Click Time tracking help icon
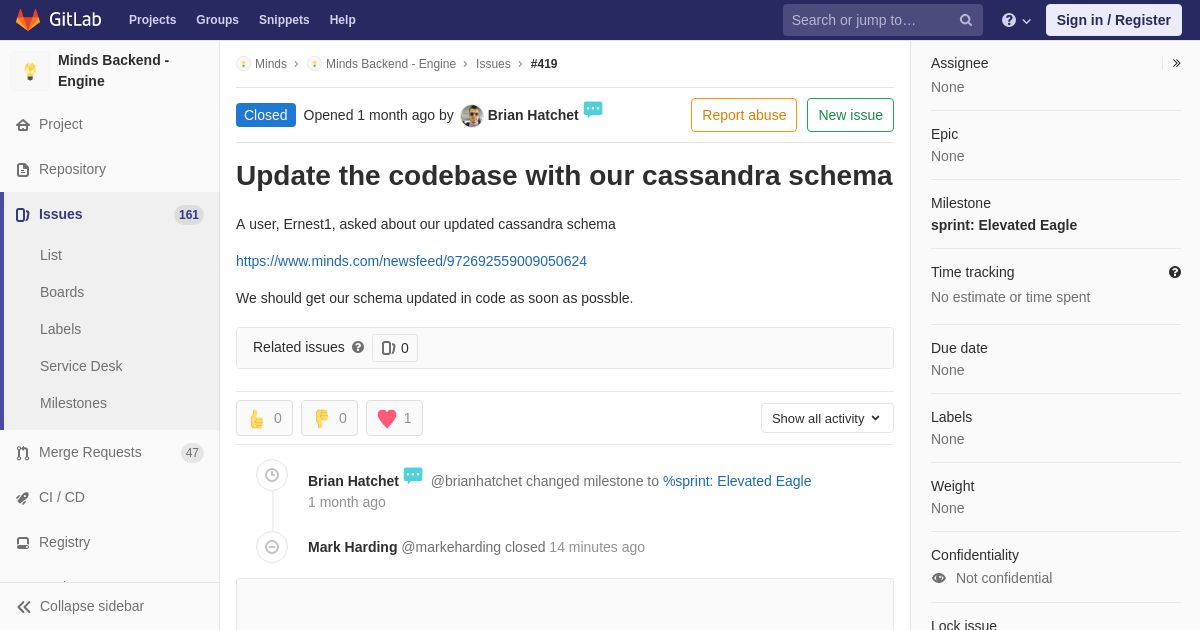This screenshot has height=630, width=1200. pos(1174,272)
